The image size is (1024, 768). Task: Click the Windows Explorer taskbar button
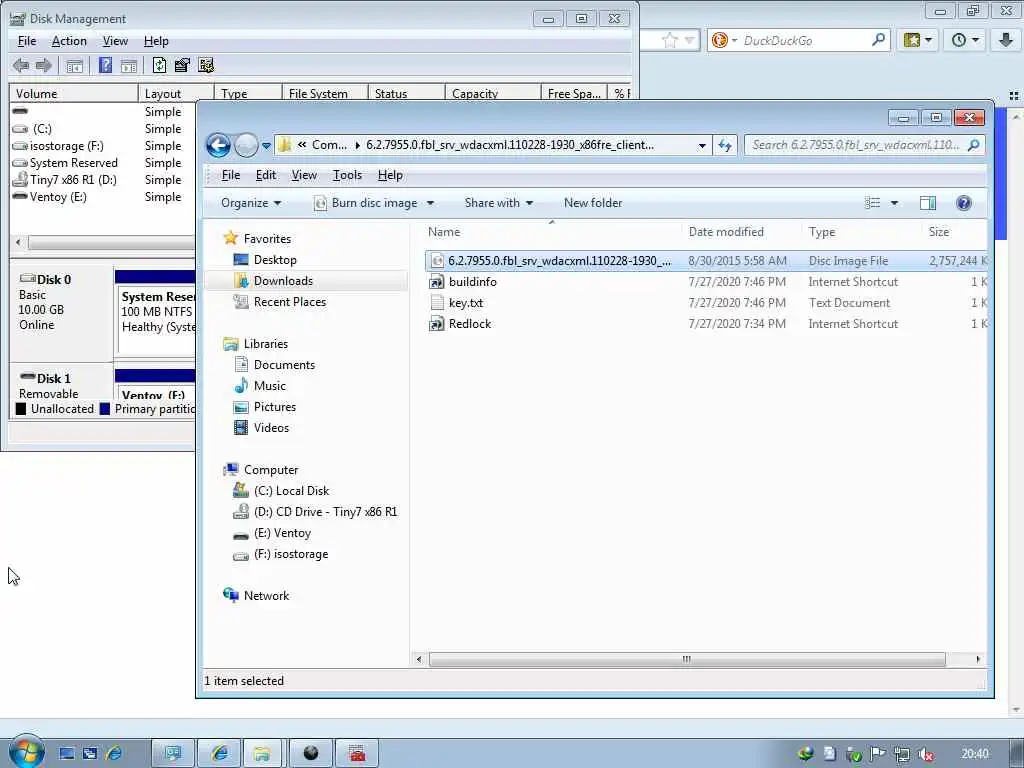[262, 753]
